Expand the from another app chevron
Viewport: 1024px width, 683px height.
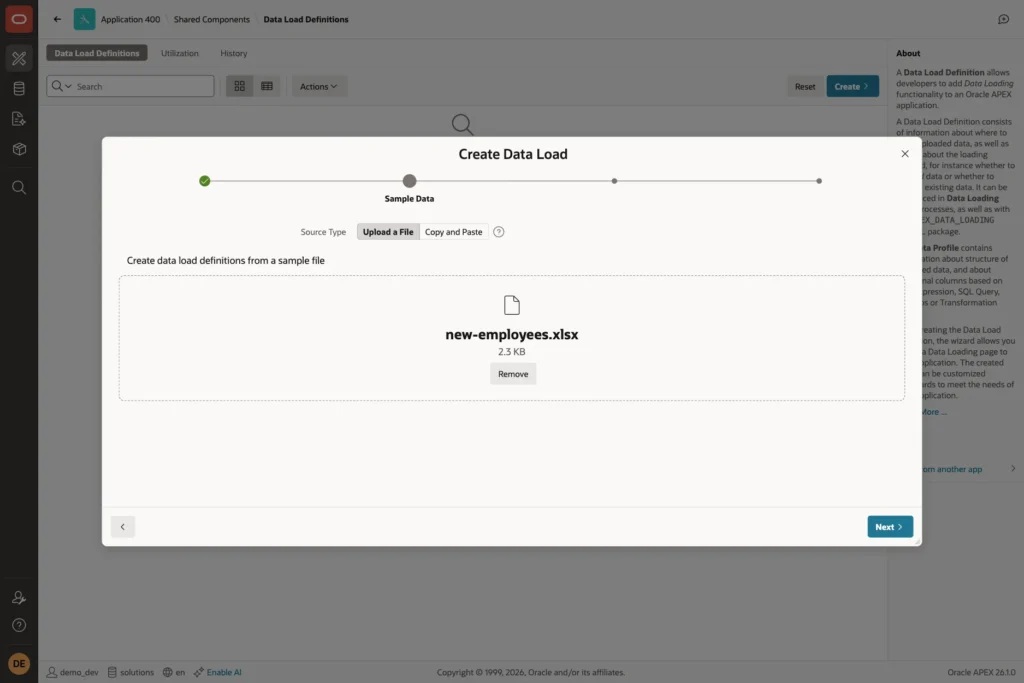[1013, 469]
